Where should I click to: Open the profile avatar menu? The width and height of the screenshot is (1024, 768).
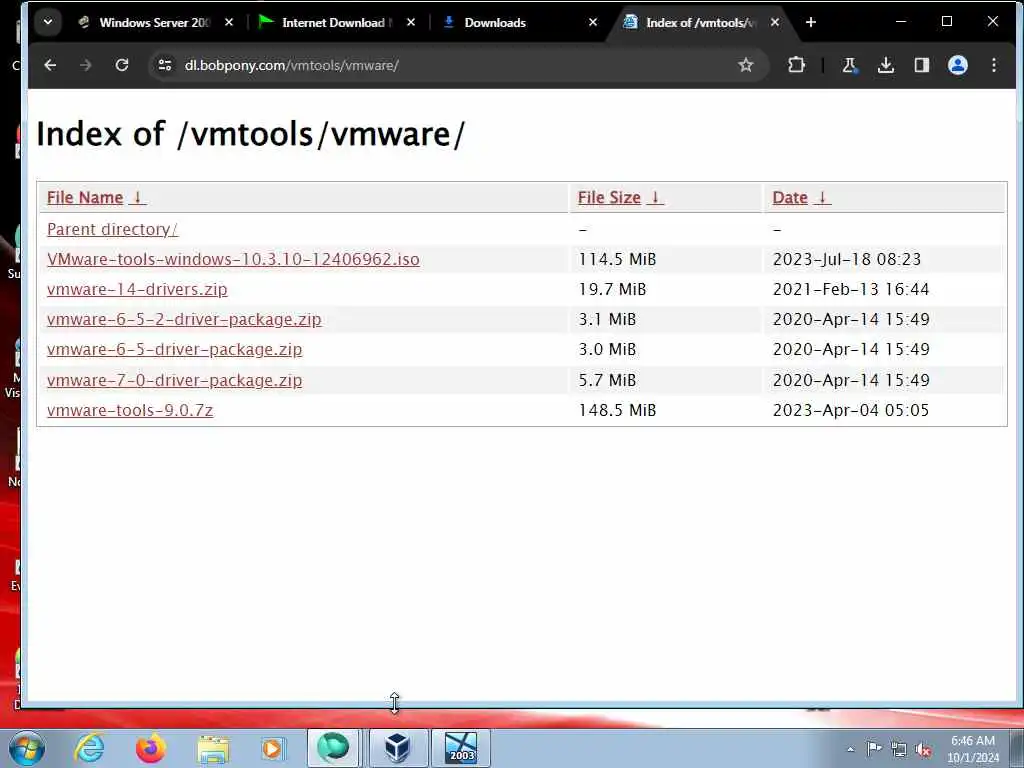957,65
